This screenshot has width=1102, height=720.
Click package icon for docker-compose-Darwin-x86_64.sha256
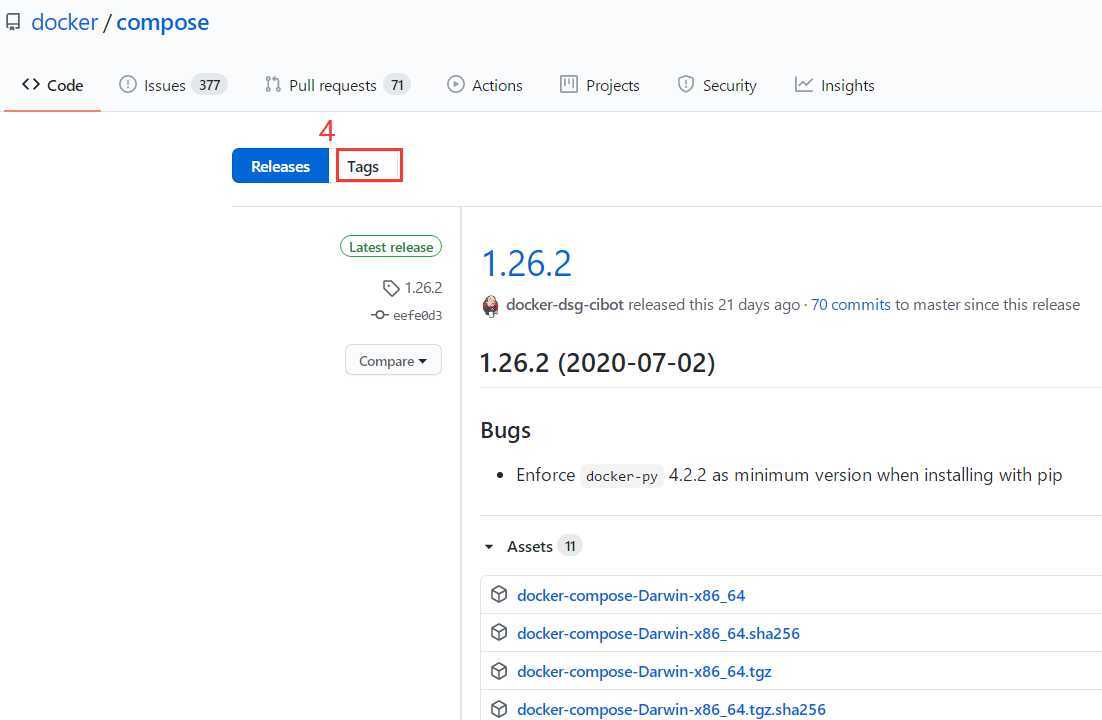499,633
